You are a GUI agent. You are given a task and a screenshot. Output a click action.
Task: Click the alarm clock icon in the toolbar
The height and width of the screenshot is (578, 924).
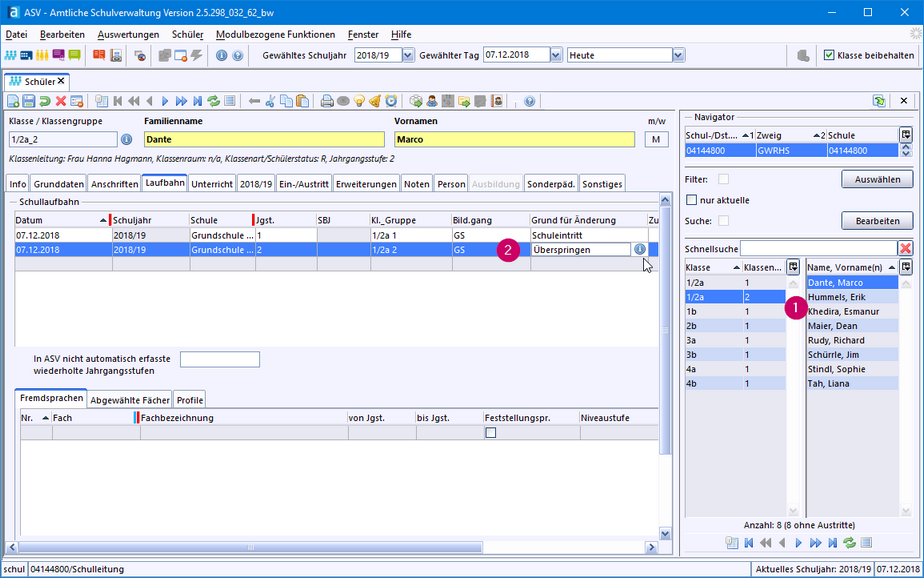point(391,101)
